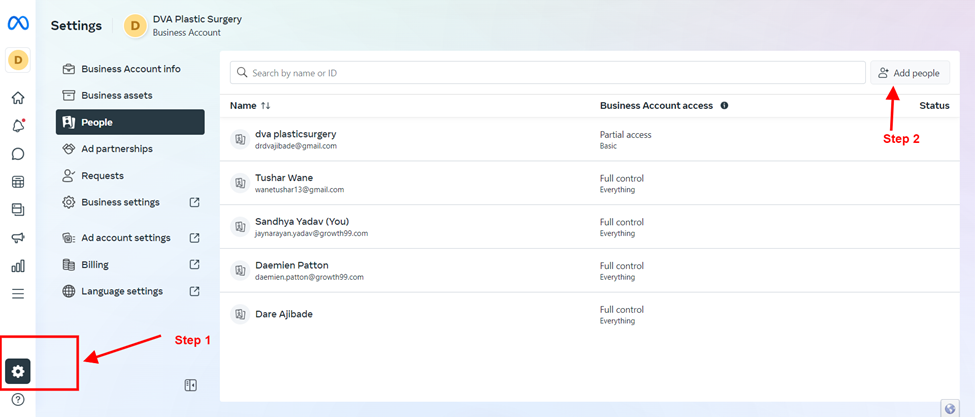Open the content planner grid icon
The image size is (975, 417).
pos(18,182)
